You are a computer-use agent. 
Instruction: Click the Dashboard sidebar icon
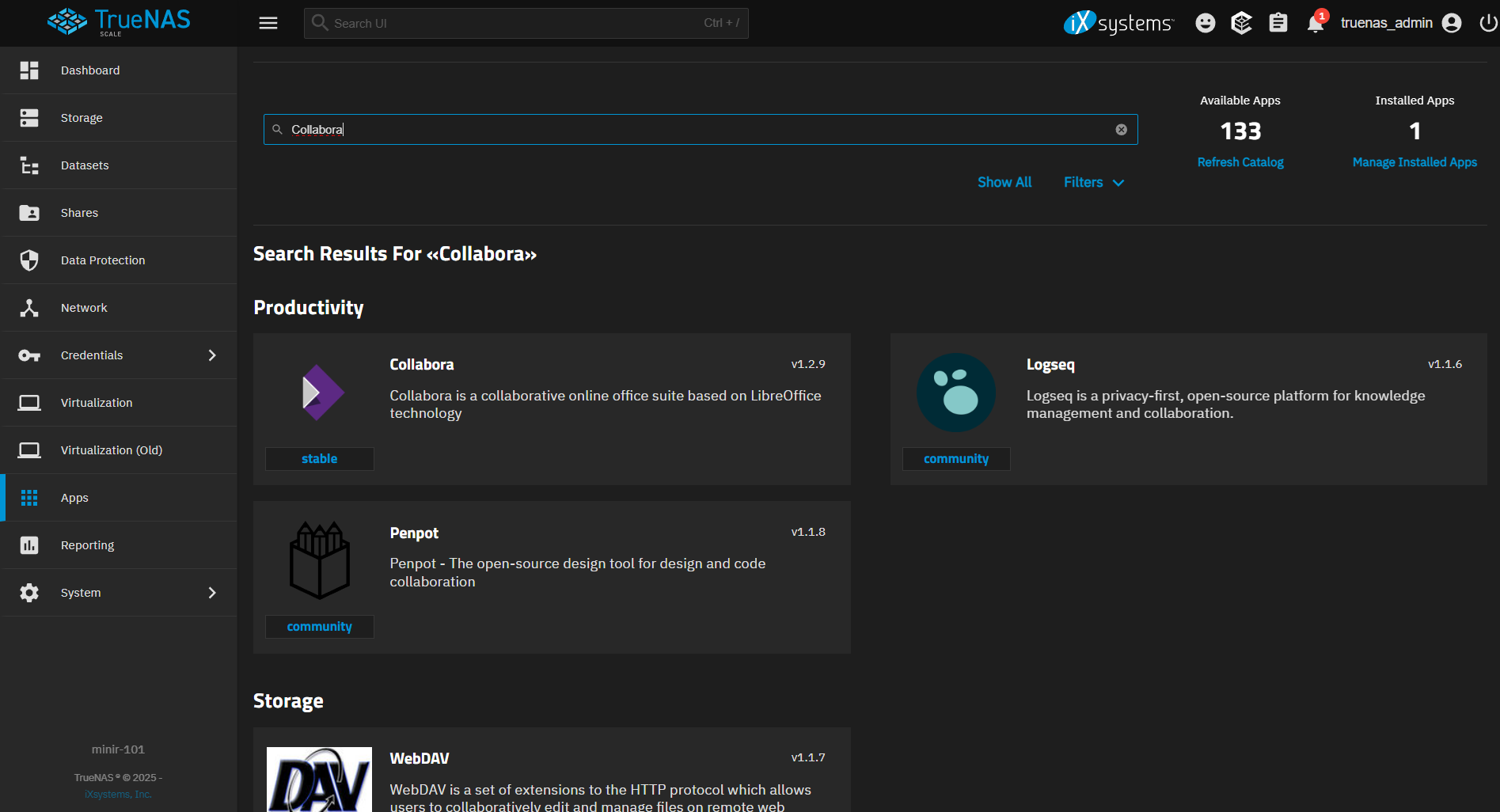point(29,70)
